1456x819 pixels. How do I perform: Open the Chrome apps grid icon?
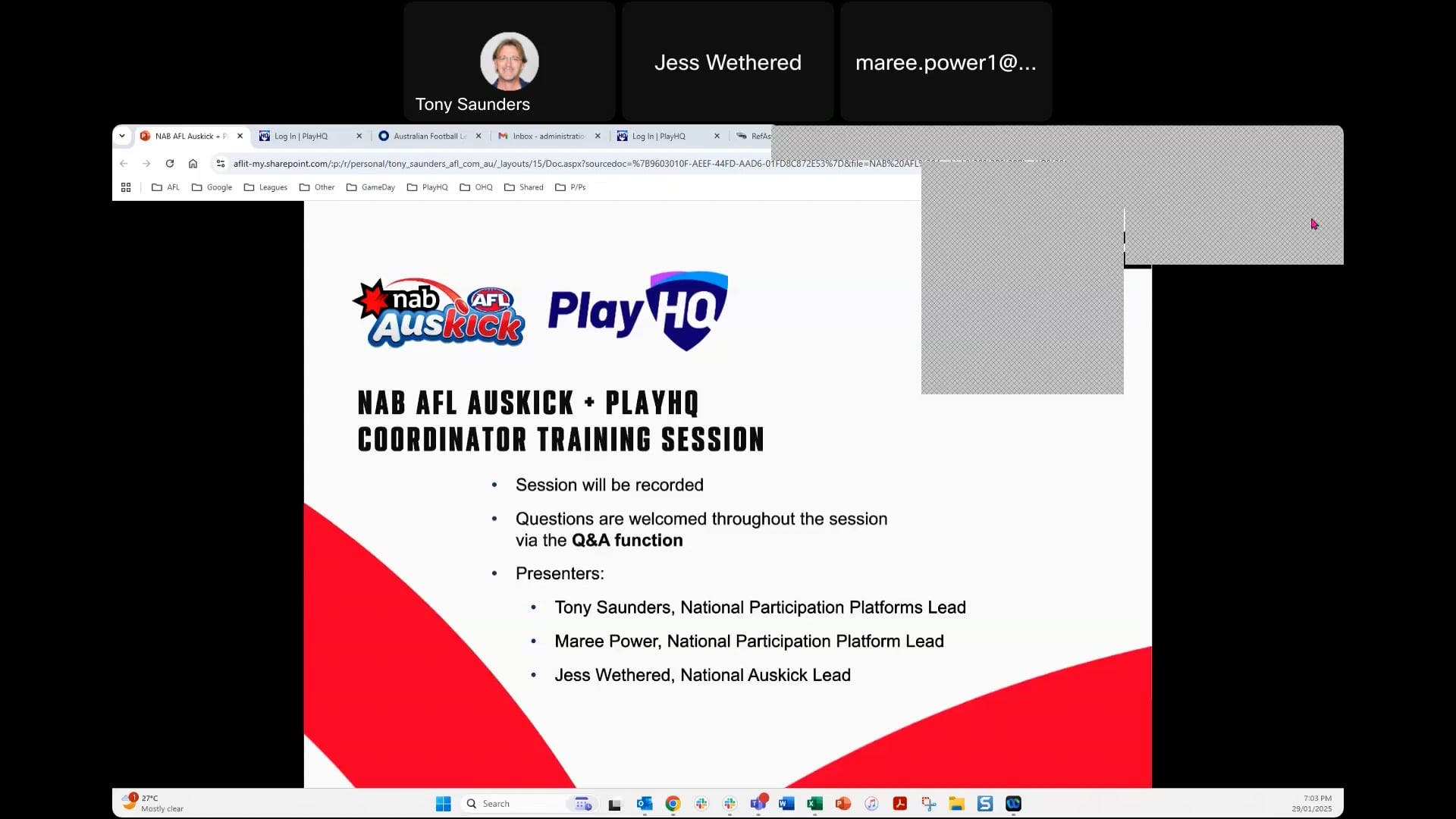click(x=126, y=187)
